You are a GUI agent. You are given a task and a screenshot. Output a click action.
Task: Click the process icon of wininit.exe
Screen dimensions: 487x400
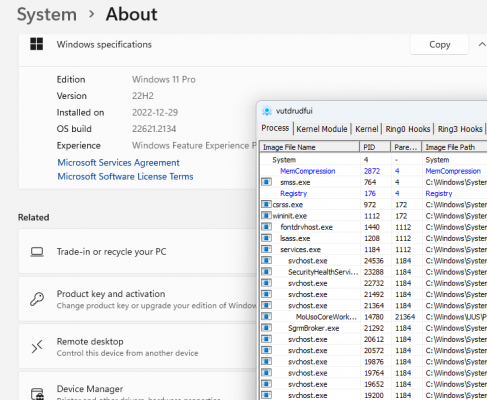coord(266,216)
